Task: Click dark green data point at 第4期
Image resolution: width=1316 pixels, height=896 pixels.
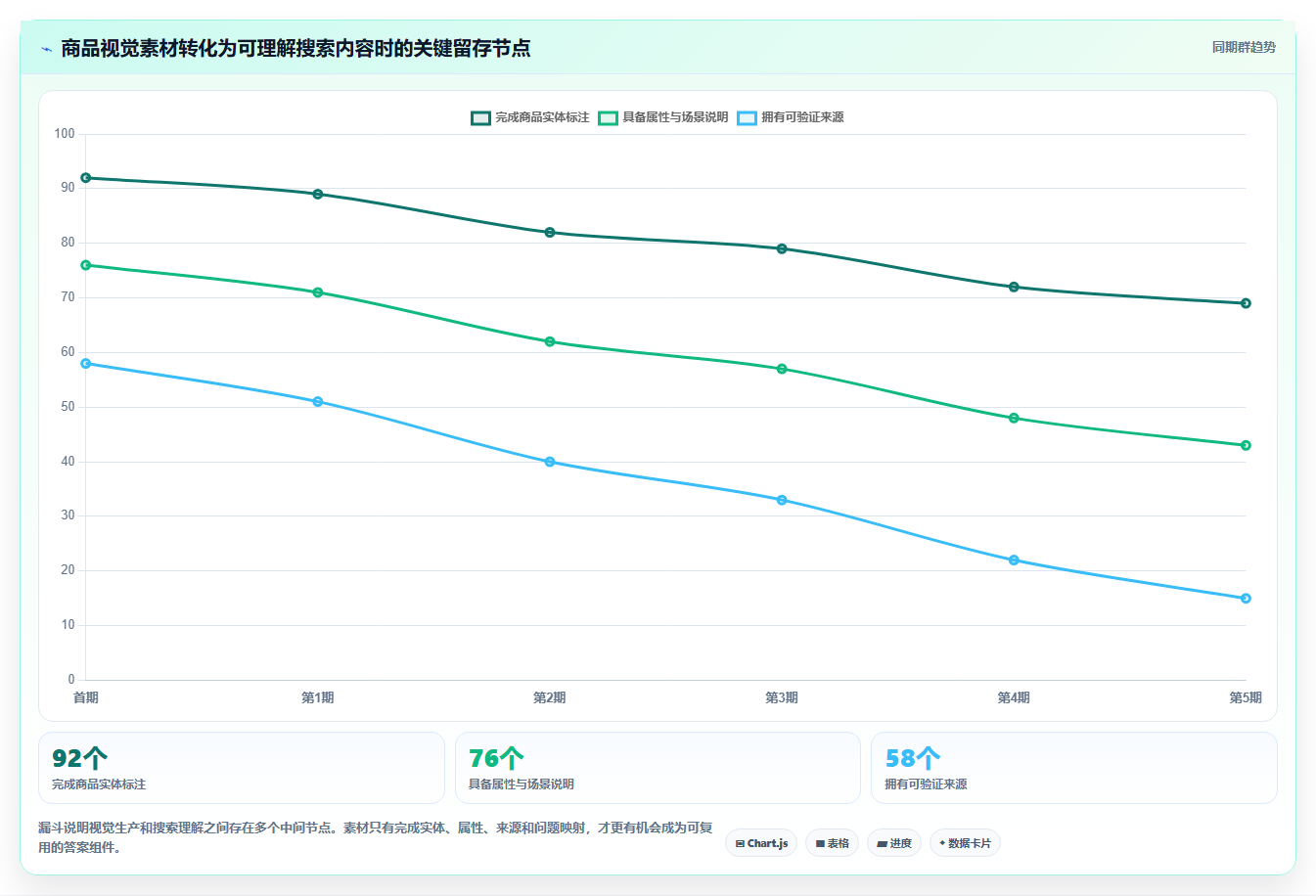Action: pos(1014,287)
